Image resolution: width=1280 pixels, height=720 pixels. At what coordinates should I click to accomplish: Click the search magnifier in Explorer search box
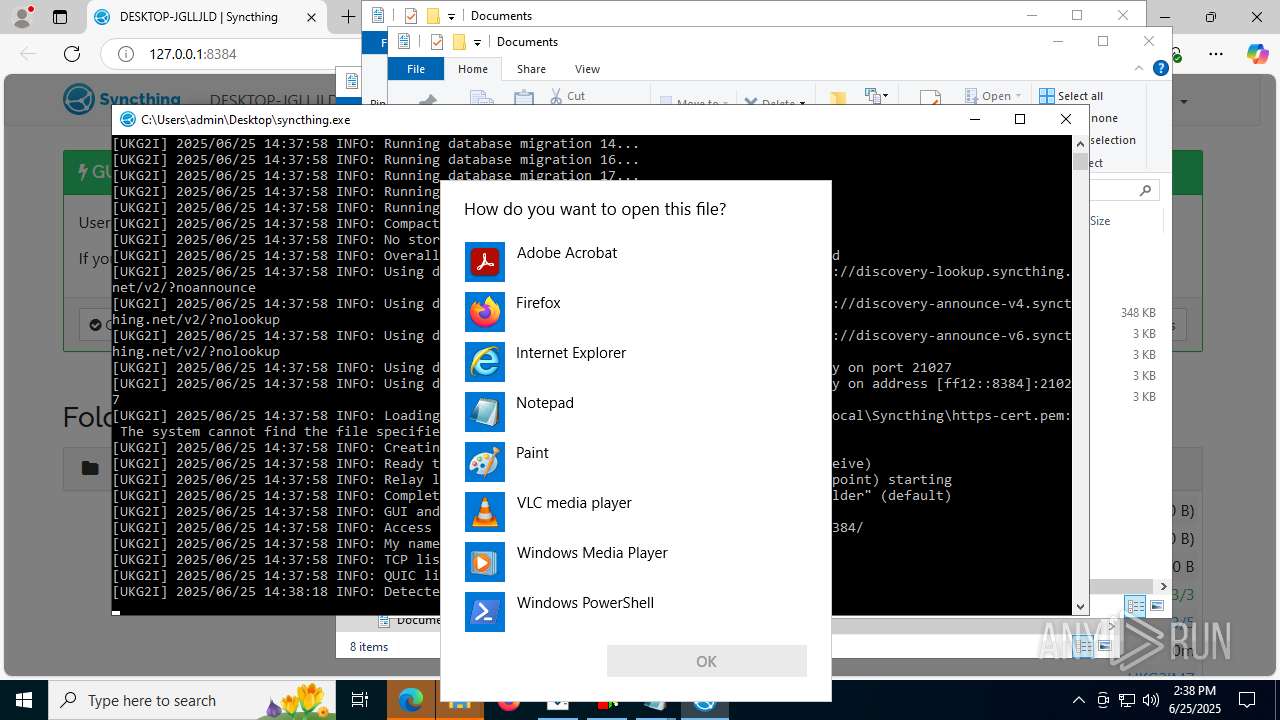coord(1146,190)
